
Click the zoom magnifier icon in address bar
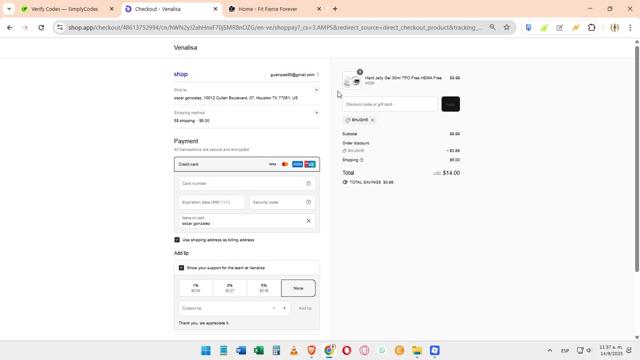click(x=493, y=27)
